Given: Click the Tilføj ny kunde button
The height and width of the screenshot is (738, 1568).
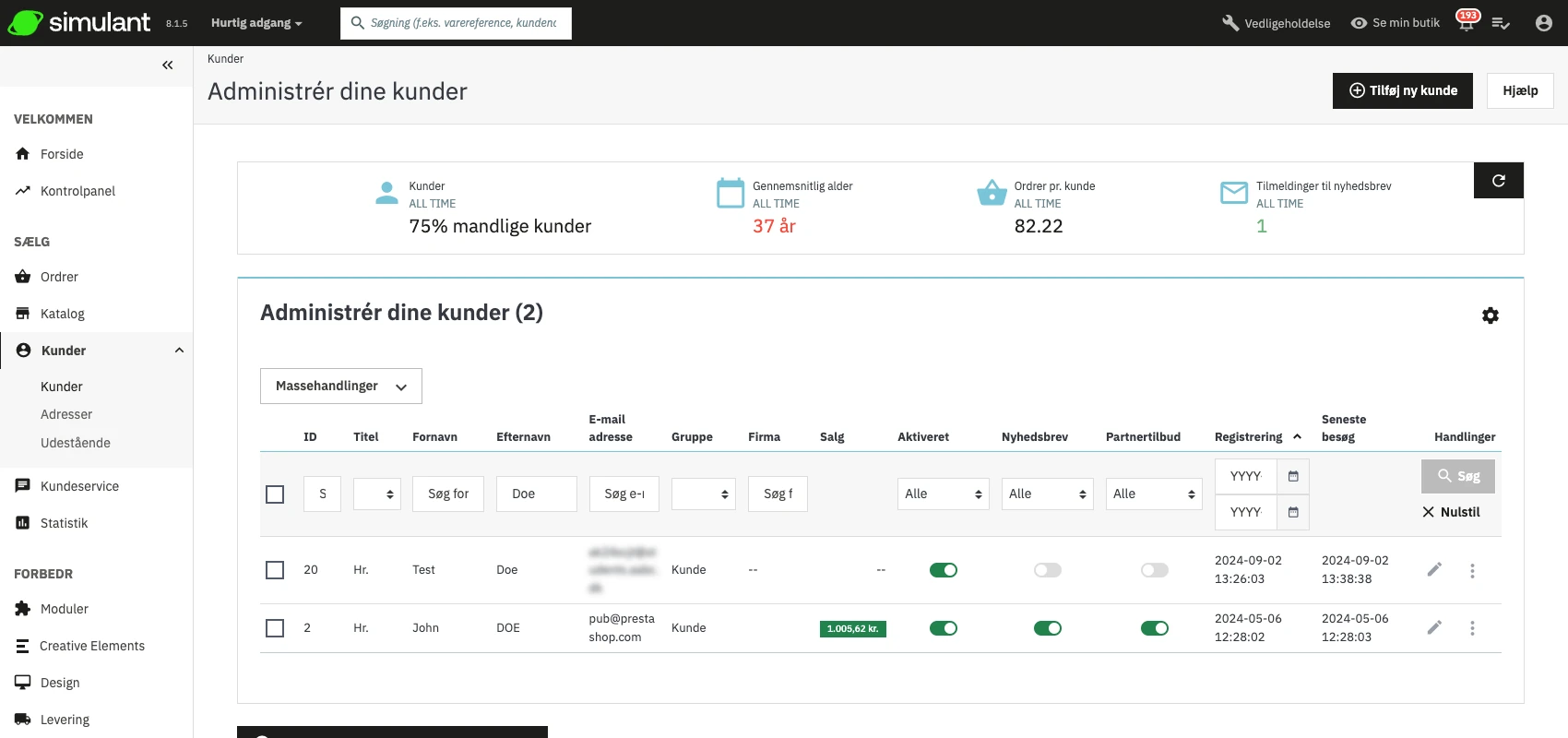Looking at the screenshot, I should point(1402,90).
